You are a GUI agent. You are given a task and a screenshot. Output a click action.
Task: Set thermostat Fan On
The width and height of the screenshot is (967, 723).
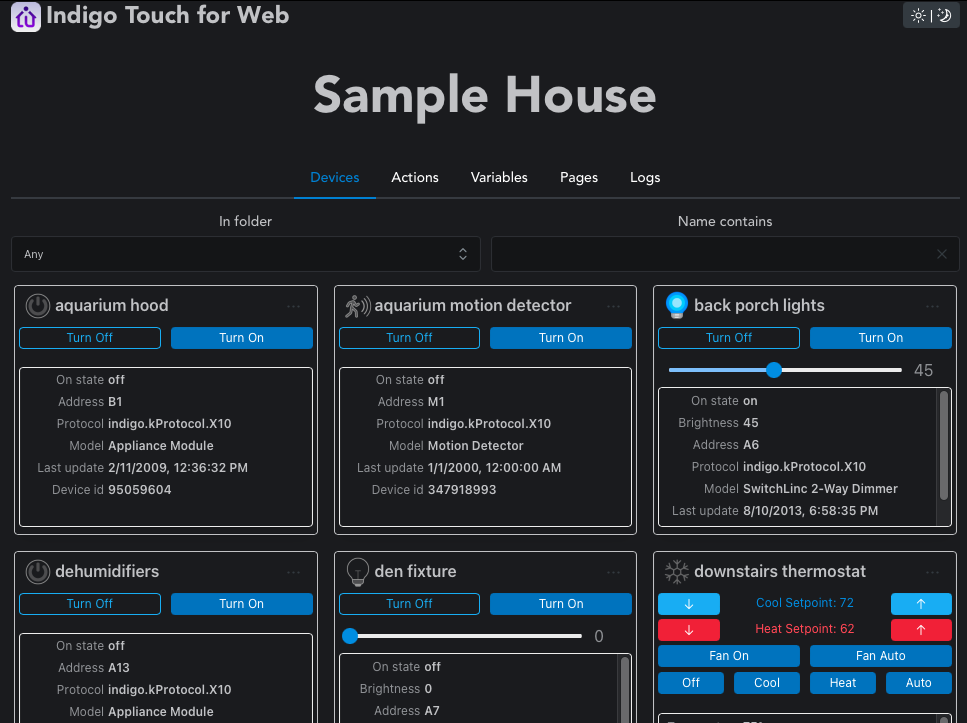(x=729, y=656)
